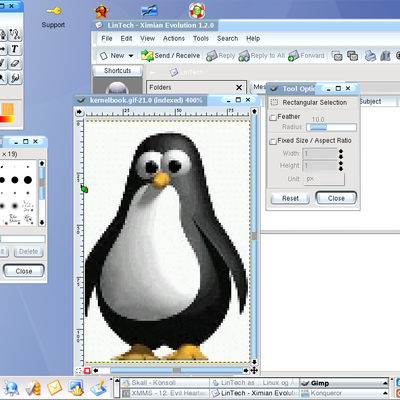Open the star desktop icon

(102, 11)
